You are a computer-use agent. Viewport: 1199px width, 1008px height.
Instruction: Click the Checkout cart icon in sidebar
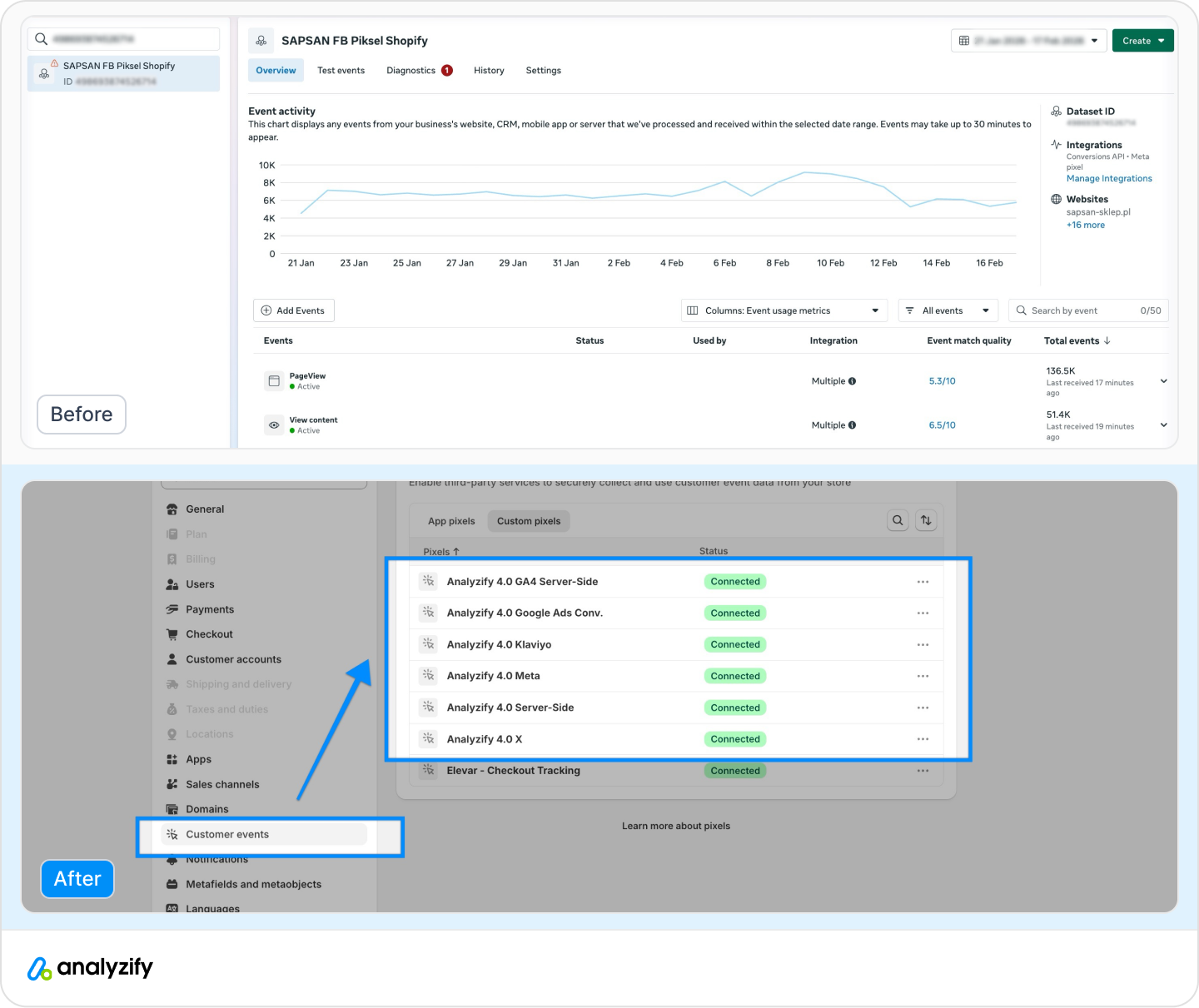(x=172, y=634)
